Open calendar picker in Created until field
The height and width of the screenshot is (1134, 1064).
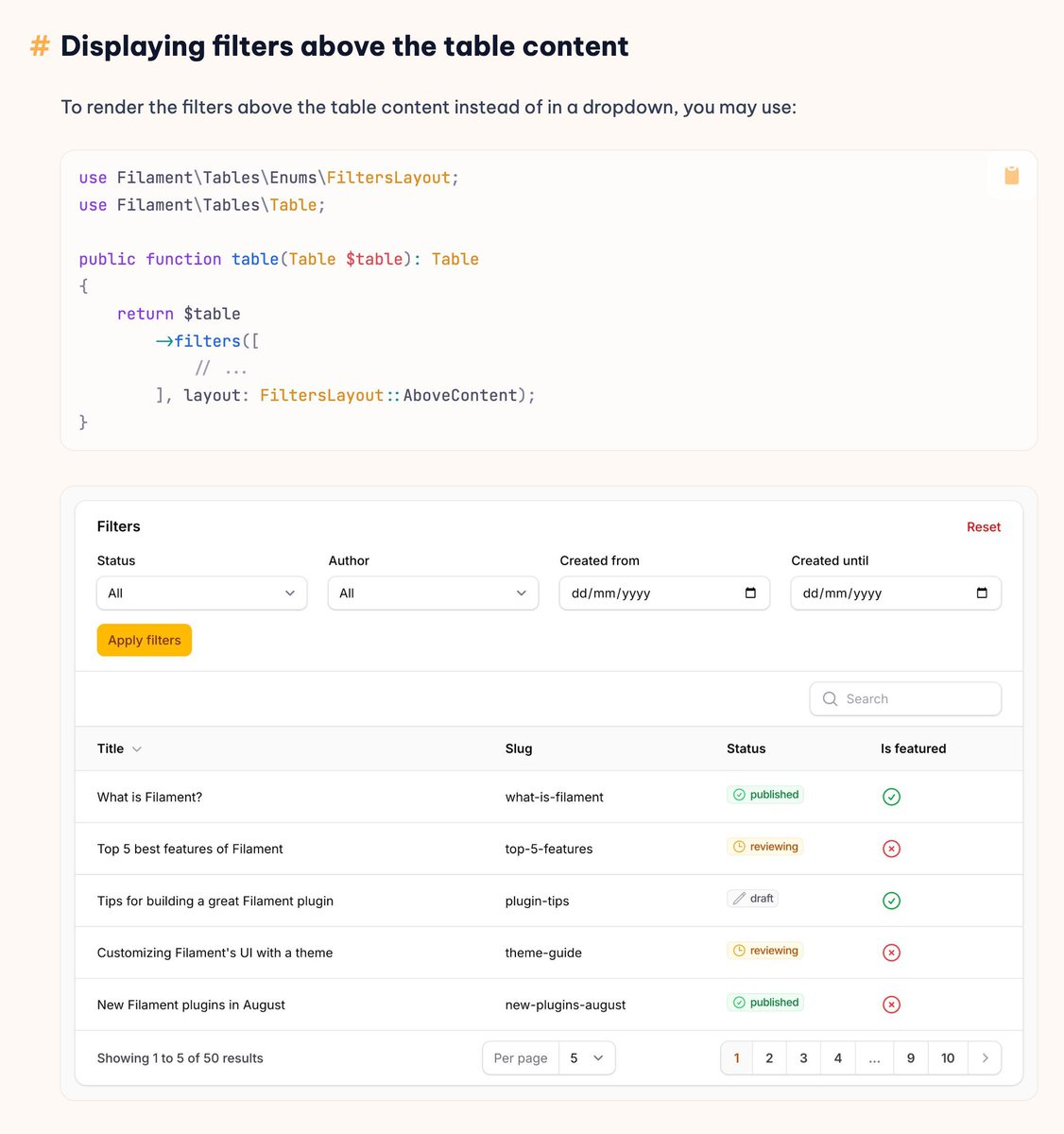(x=982, y=593)
